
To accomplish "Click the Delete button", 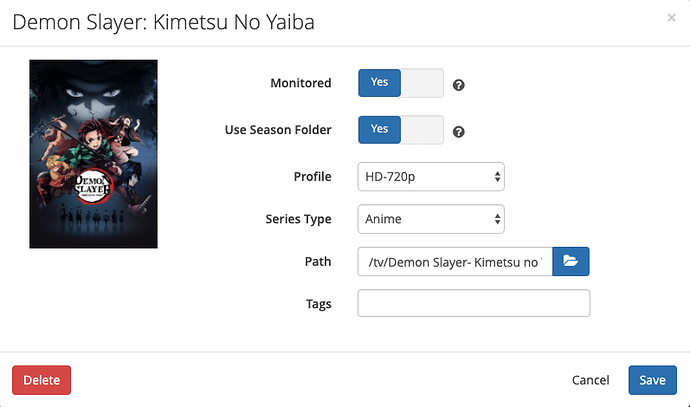I will tap(41, 380).
